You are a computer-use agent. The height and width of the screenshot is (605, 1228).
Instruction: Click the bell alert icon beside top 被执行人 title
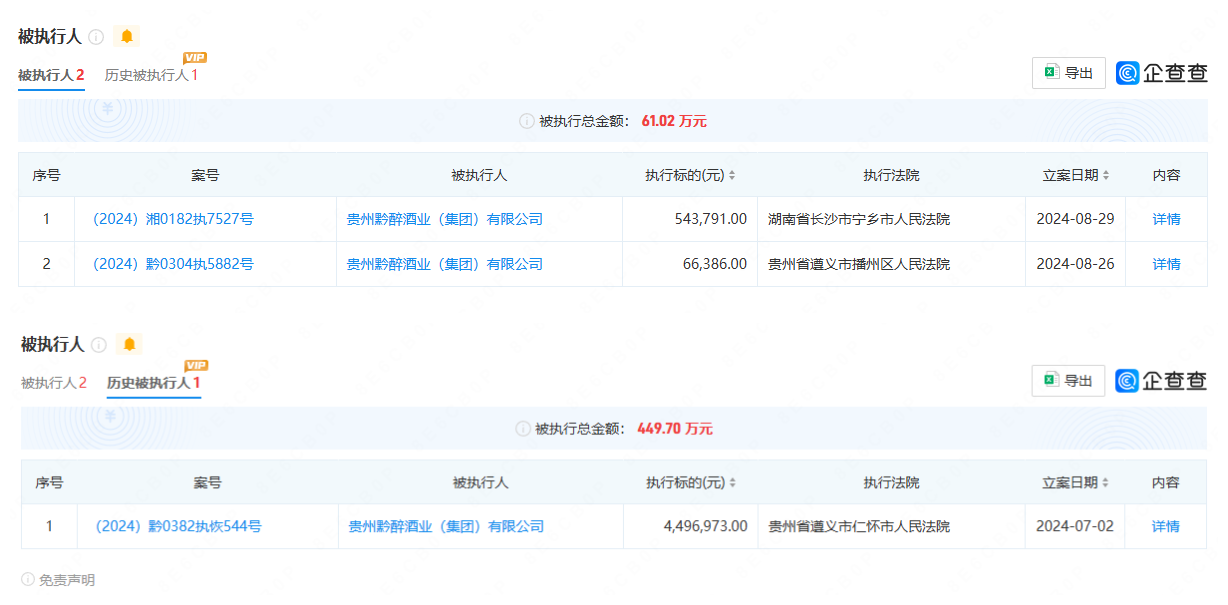(x=126, y=37)
